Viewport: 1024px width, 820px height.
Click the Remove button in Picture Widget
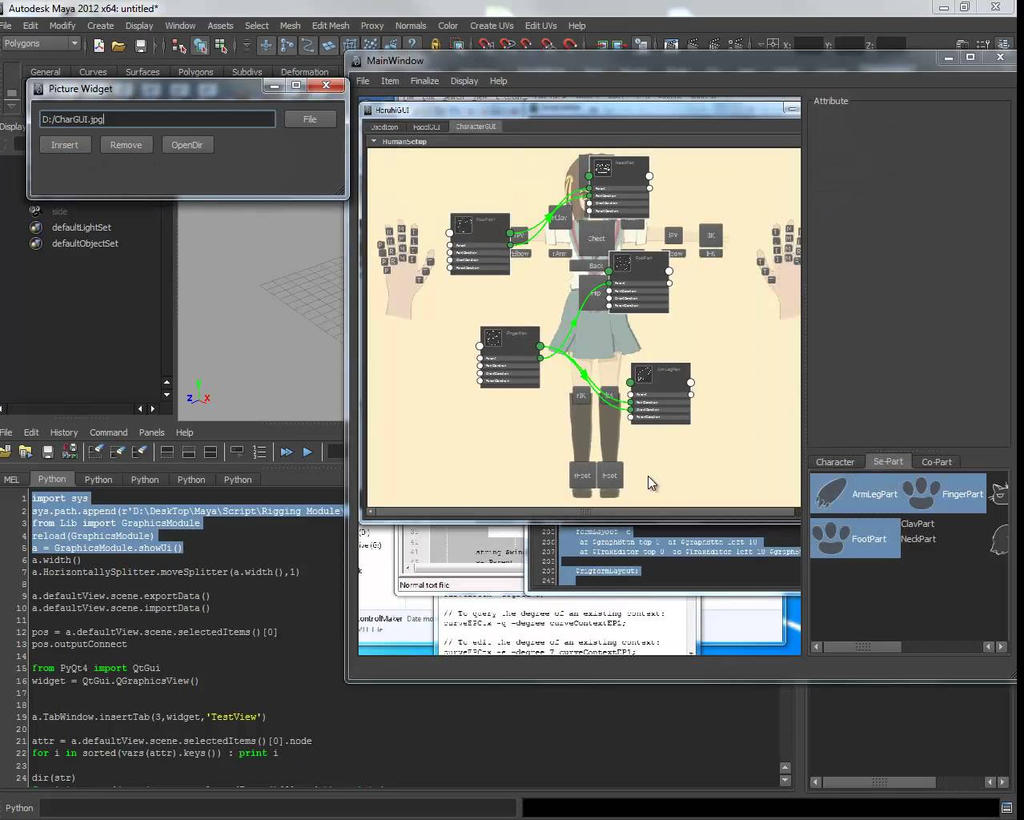(x=126, y=145)
